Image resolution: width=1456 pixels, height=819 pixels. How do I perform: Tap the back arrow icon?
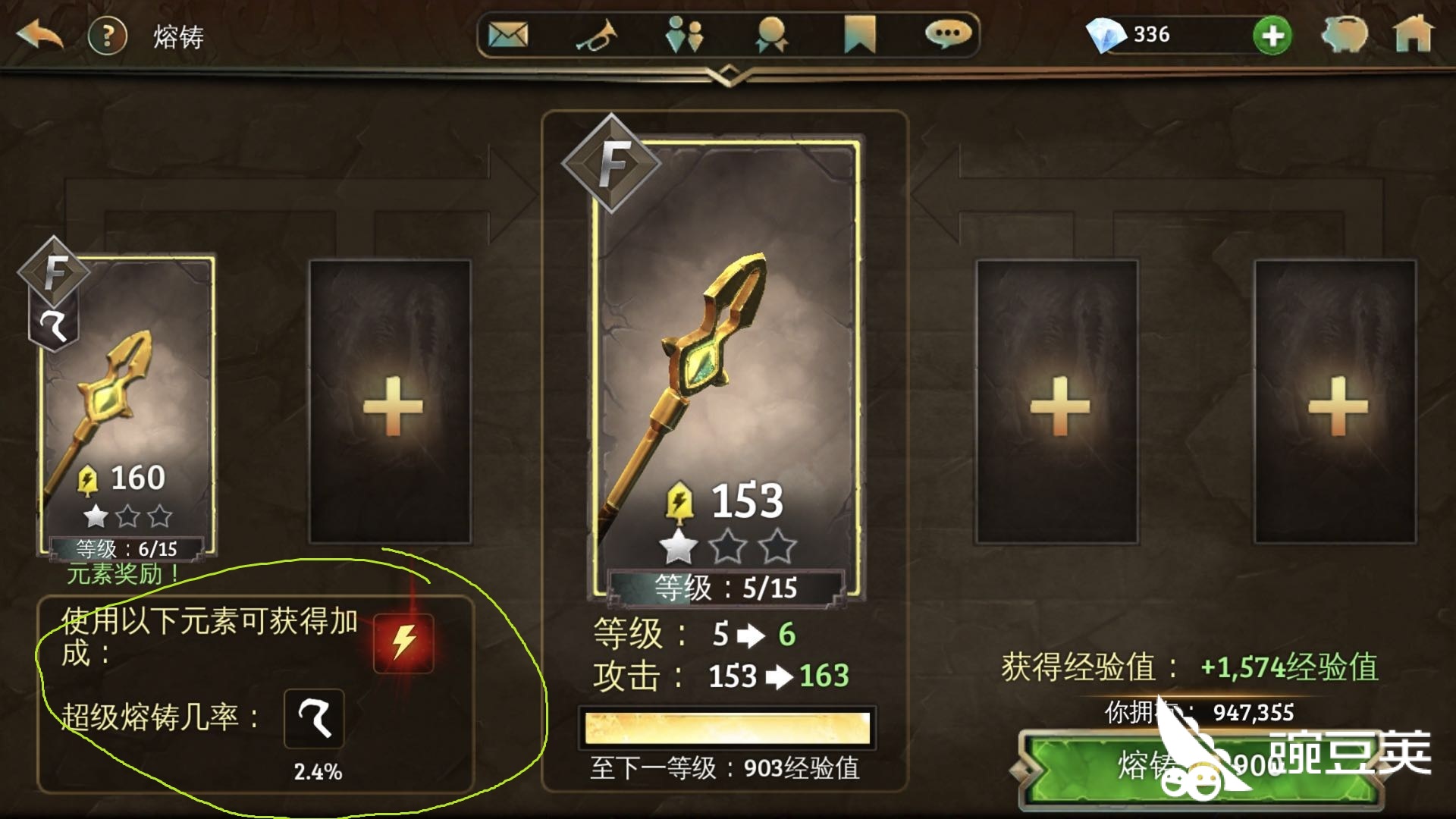[39, 35]
